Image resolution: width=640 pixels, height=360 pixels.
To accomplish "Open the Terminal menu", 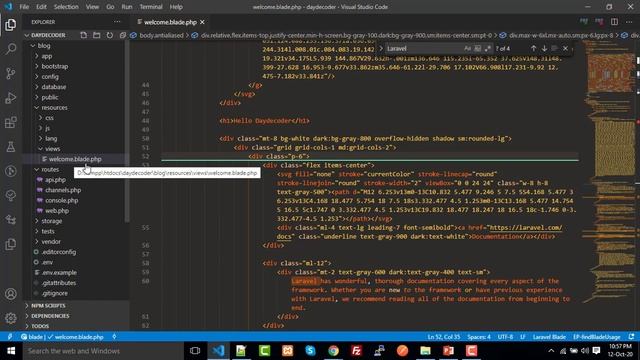I will tap(151, 7).
